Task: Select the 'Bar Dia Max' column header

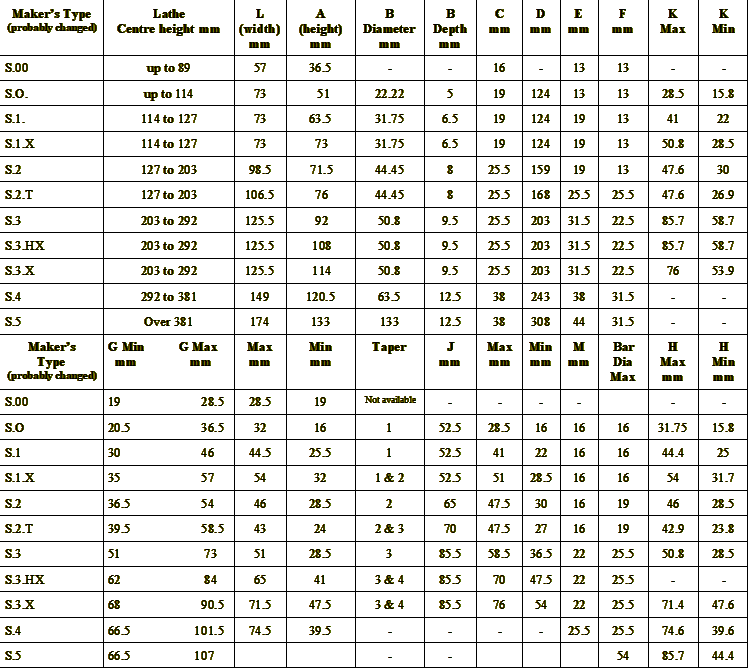Action: click(x=623, y=362)
